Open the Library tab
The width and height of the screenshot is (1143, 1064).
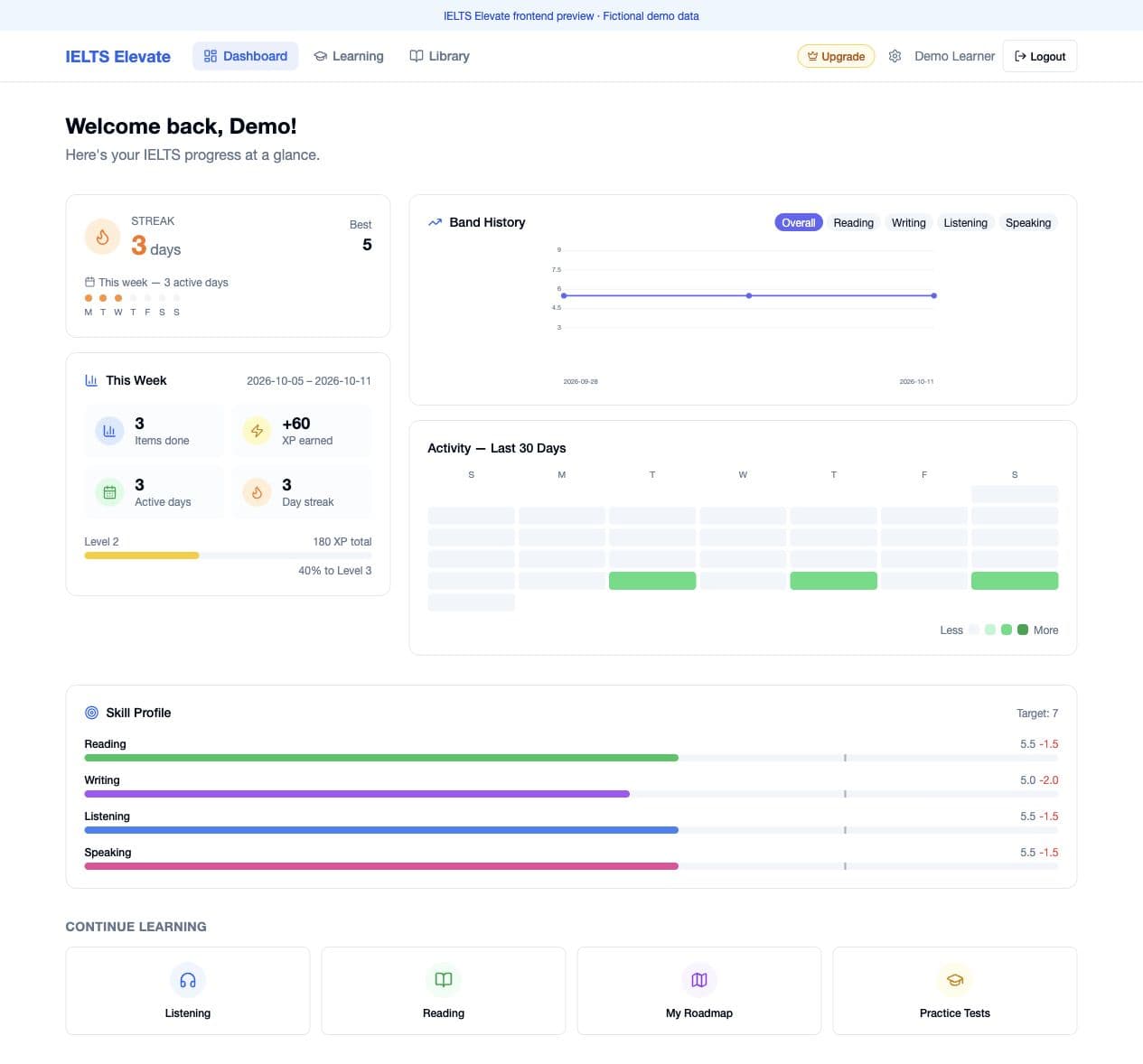click(440, 56)
